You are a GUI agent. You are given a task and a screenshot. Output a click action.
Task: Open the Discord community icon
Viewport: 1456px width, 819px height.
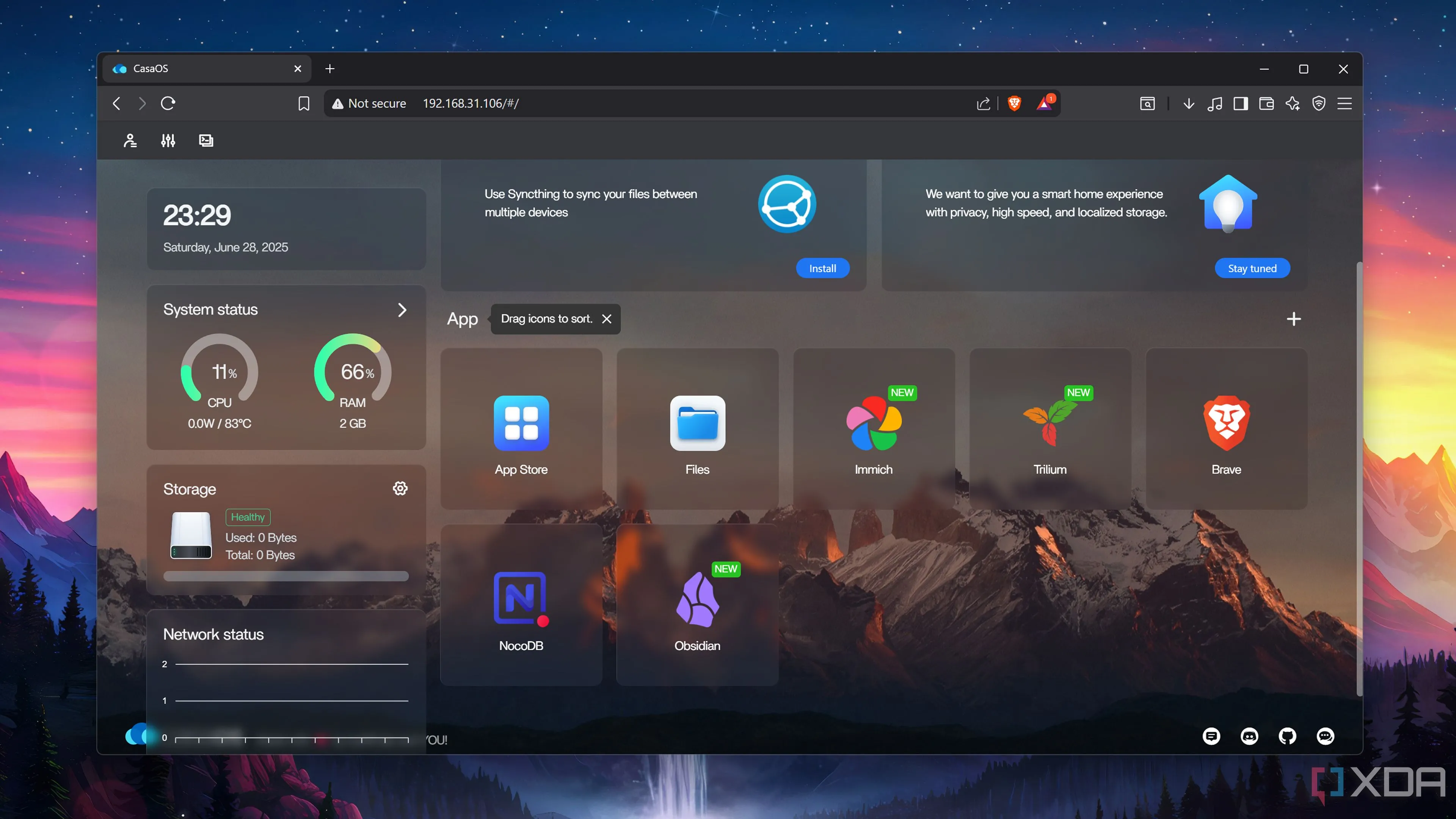point(1249,736)
